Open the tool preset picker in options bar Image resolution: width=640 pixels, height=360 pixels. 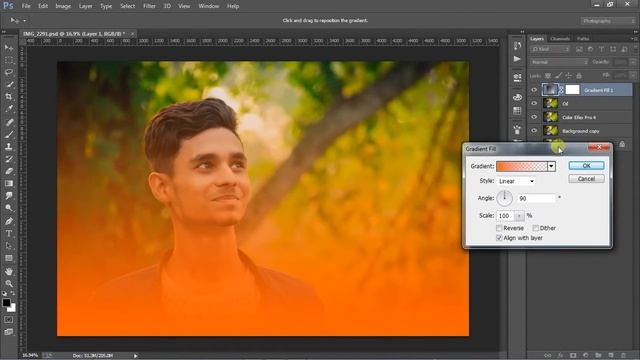pyautogui.click(x=18, y=20)
